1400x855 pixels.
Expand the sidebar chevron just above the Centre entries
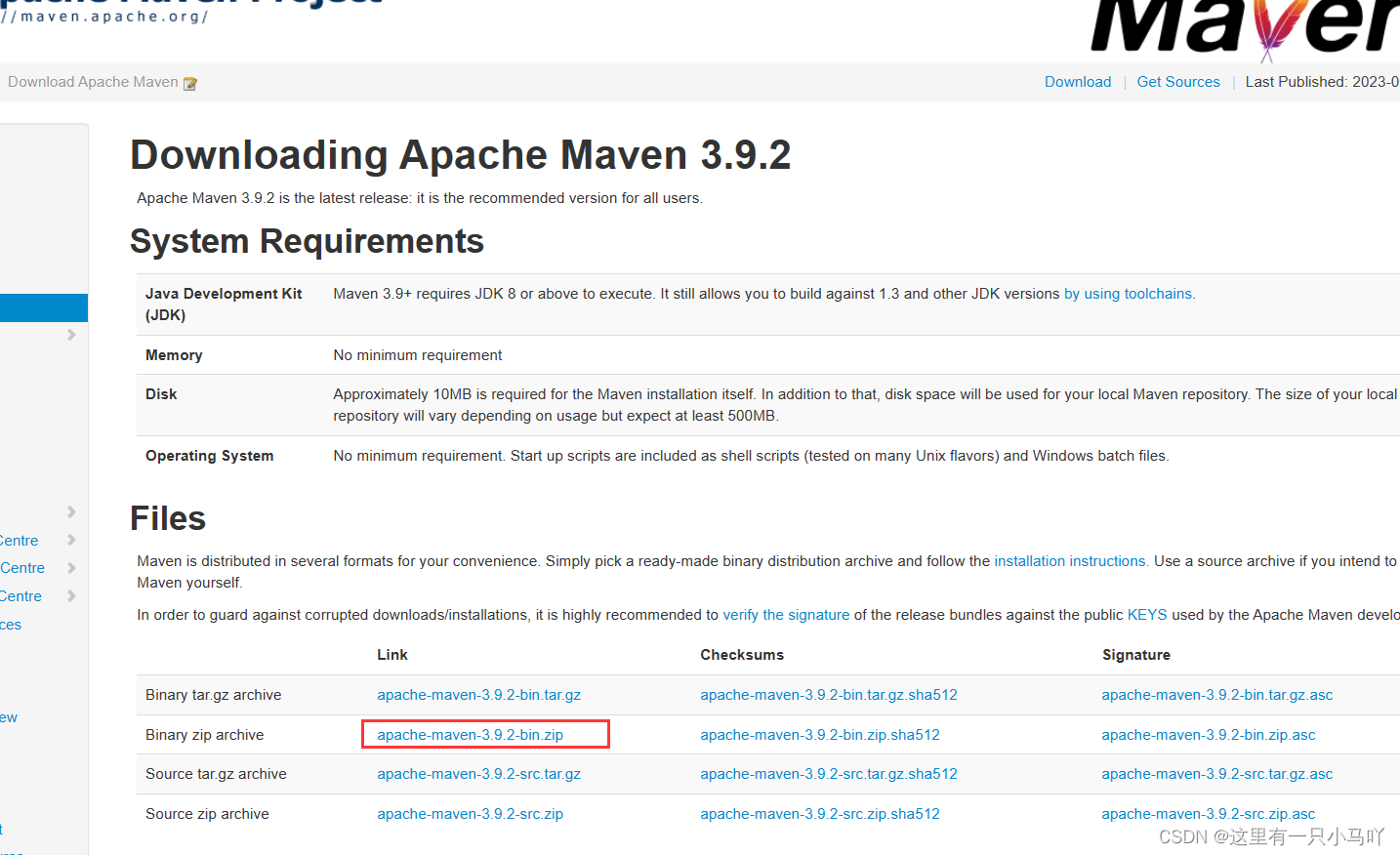pyautogui.click(x=71, y=511)
